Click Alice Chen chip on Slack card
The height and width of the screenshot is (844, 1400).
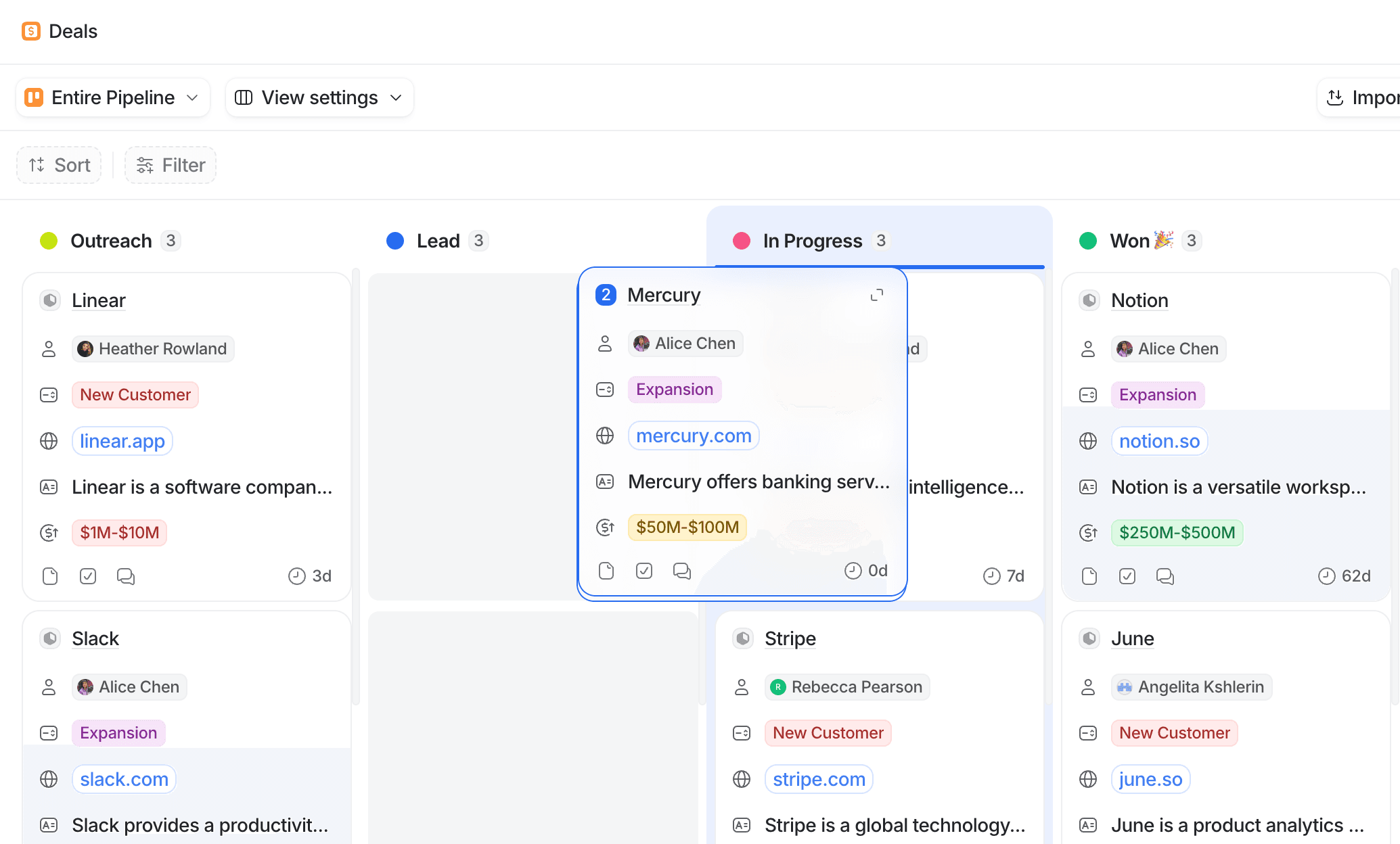pos(129,687)
